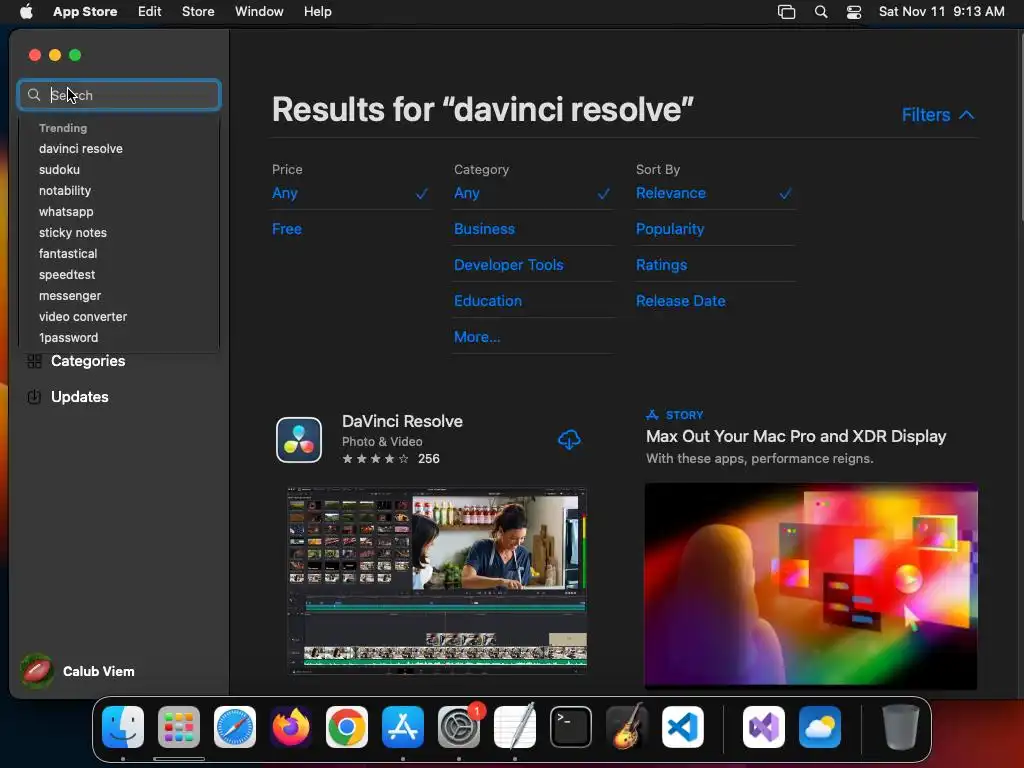Click the Calub Viem account avatar
This screenshot has width=1024, height=768.
coord(37,671)
